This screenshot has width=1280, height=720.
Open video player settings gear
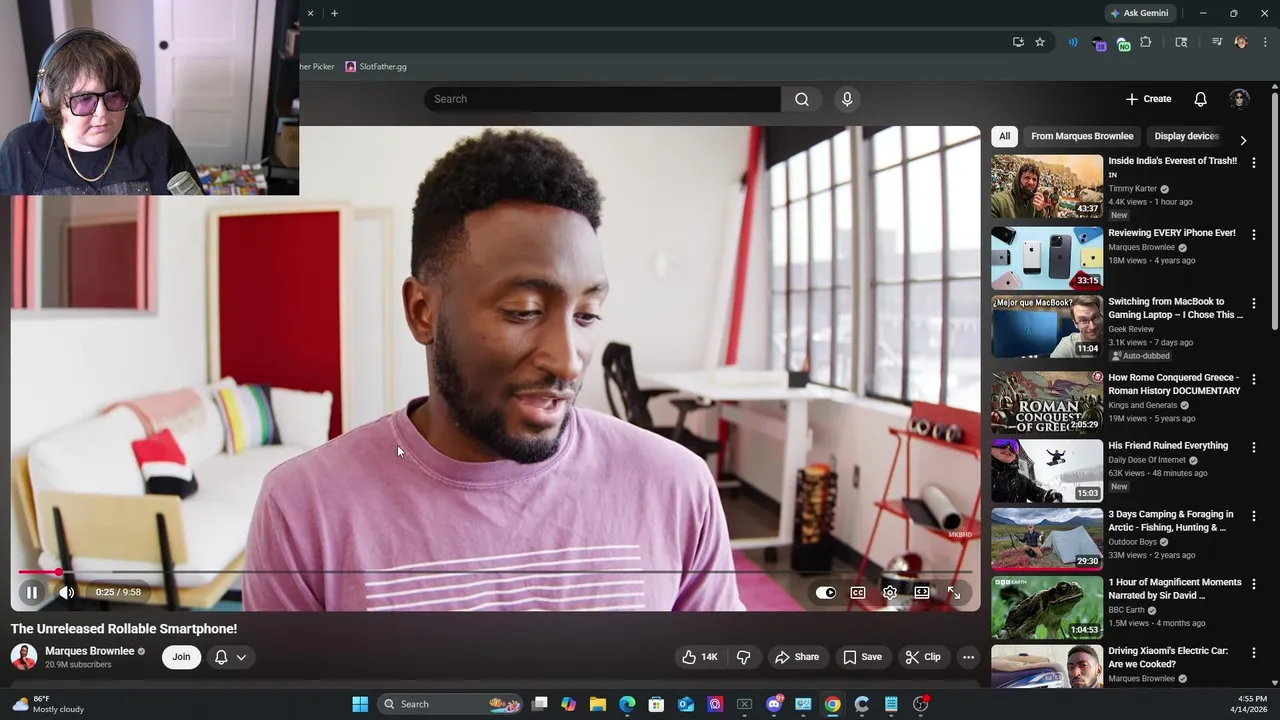[x=890, y=592]
